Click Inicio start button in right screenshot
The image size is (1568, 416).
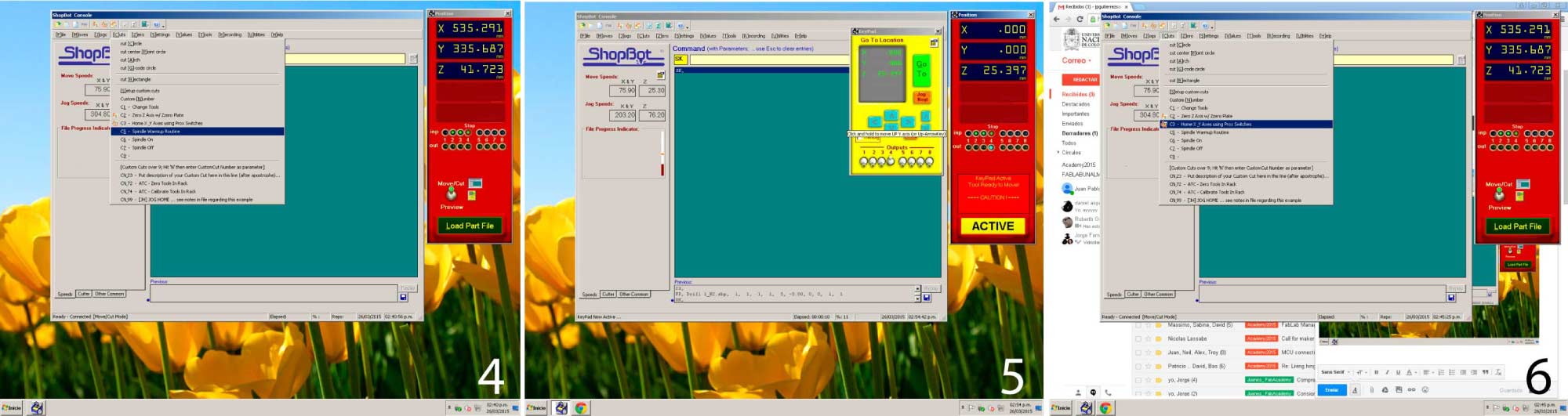coord(1061,408)
